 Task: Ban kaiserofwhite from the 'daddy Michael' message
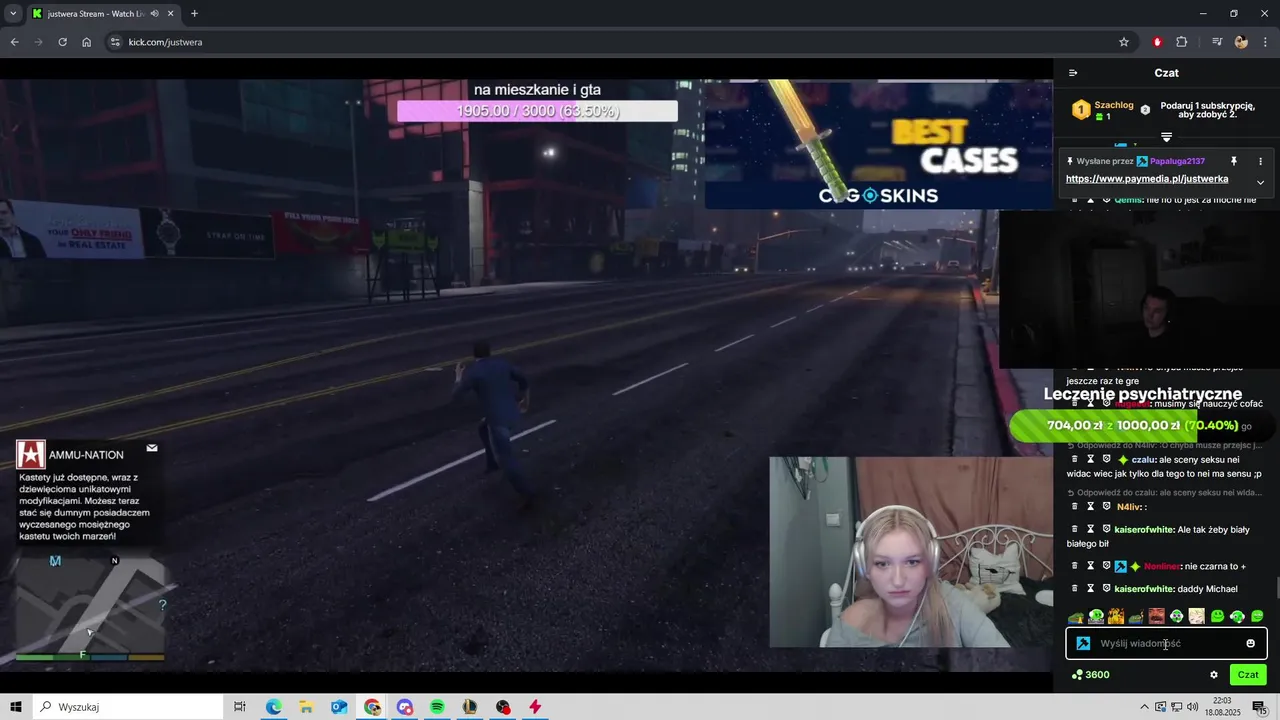click(1107, 589)
